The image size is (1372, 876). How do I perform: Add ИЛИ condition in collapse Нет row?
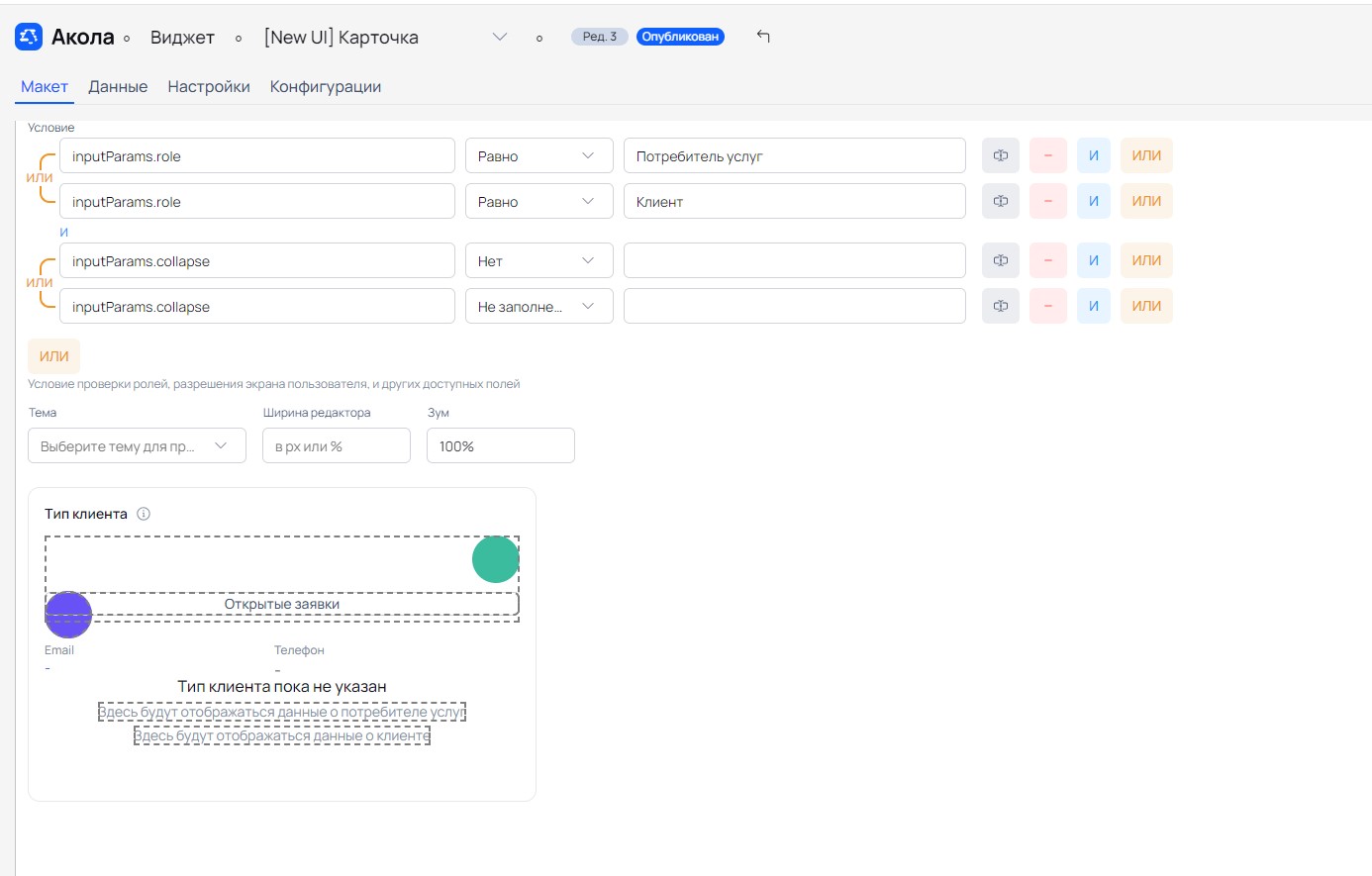click(1146, 260)
